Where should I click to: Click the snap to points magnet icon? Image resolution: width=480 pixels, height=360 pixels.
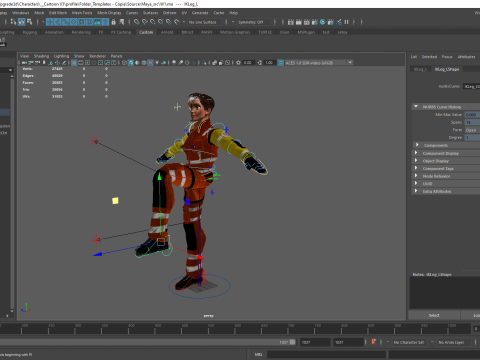[153, 22]
